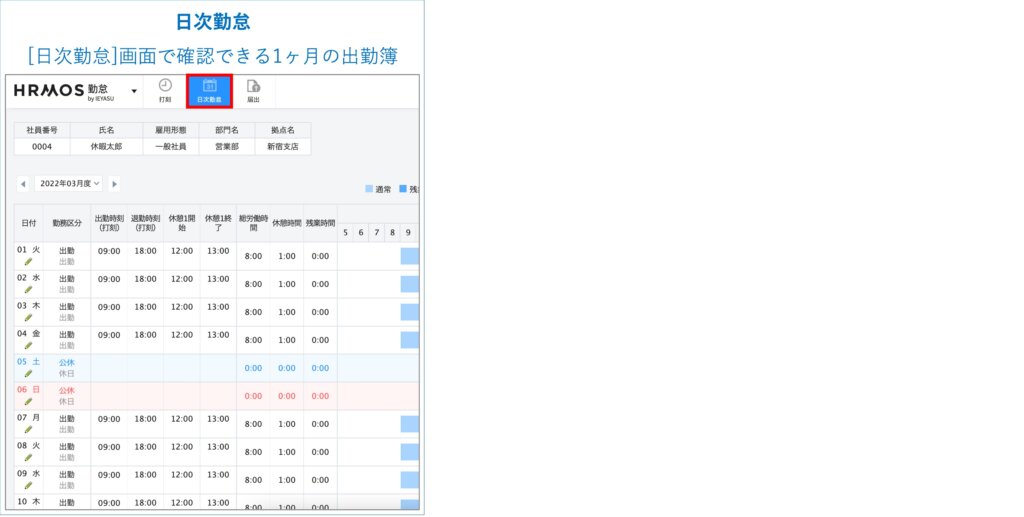Viewport: 1024px width, 517px height.
Task: Click the edit pencil for 04 金
Action: click(29, 346)
